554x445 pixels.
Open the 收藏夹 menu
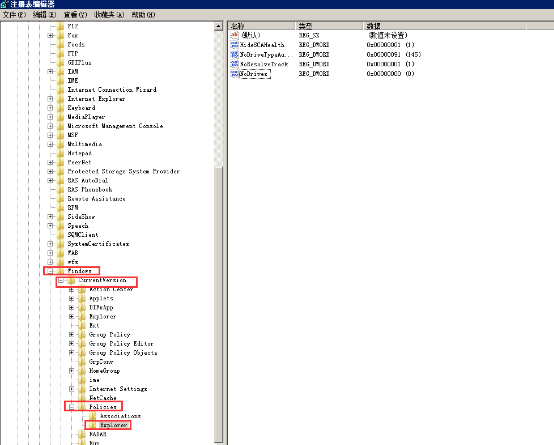point(109,15)
